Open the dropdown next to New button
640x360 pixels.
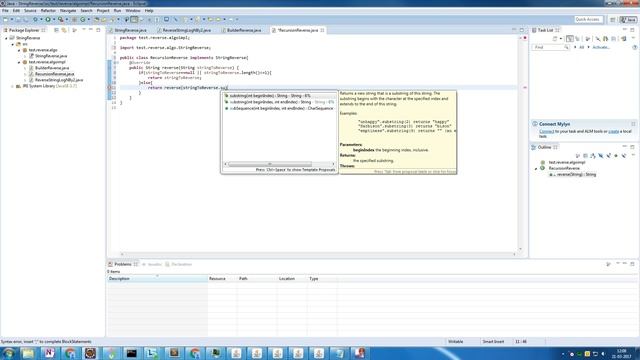coord(11,19)
